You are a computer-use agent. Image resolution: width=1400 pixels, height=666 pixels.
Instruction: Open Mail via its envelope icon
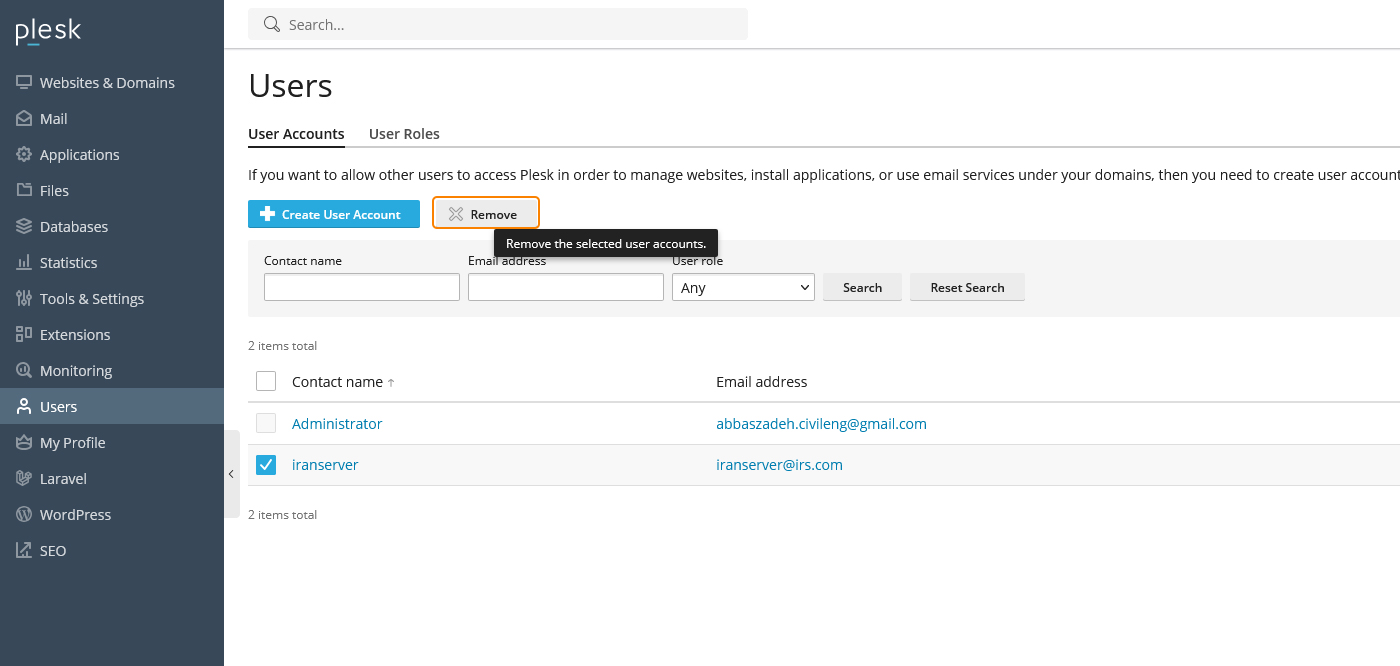[24, 119]
